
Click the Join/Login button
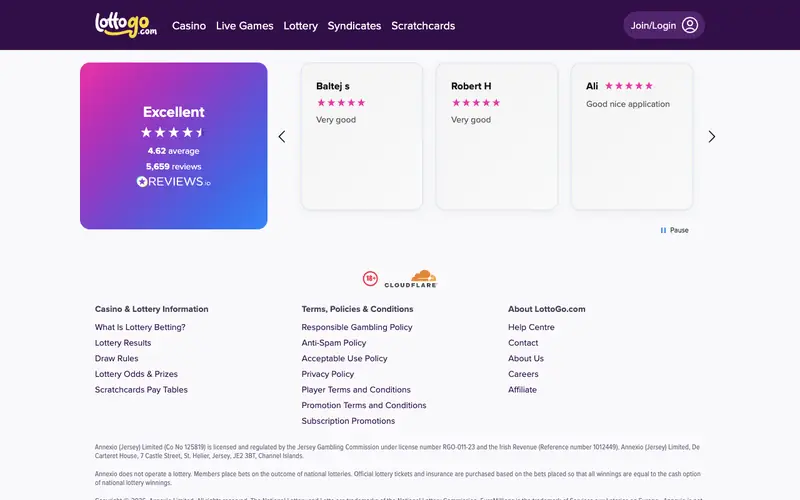tap(664, 25)
